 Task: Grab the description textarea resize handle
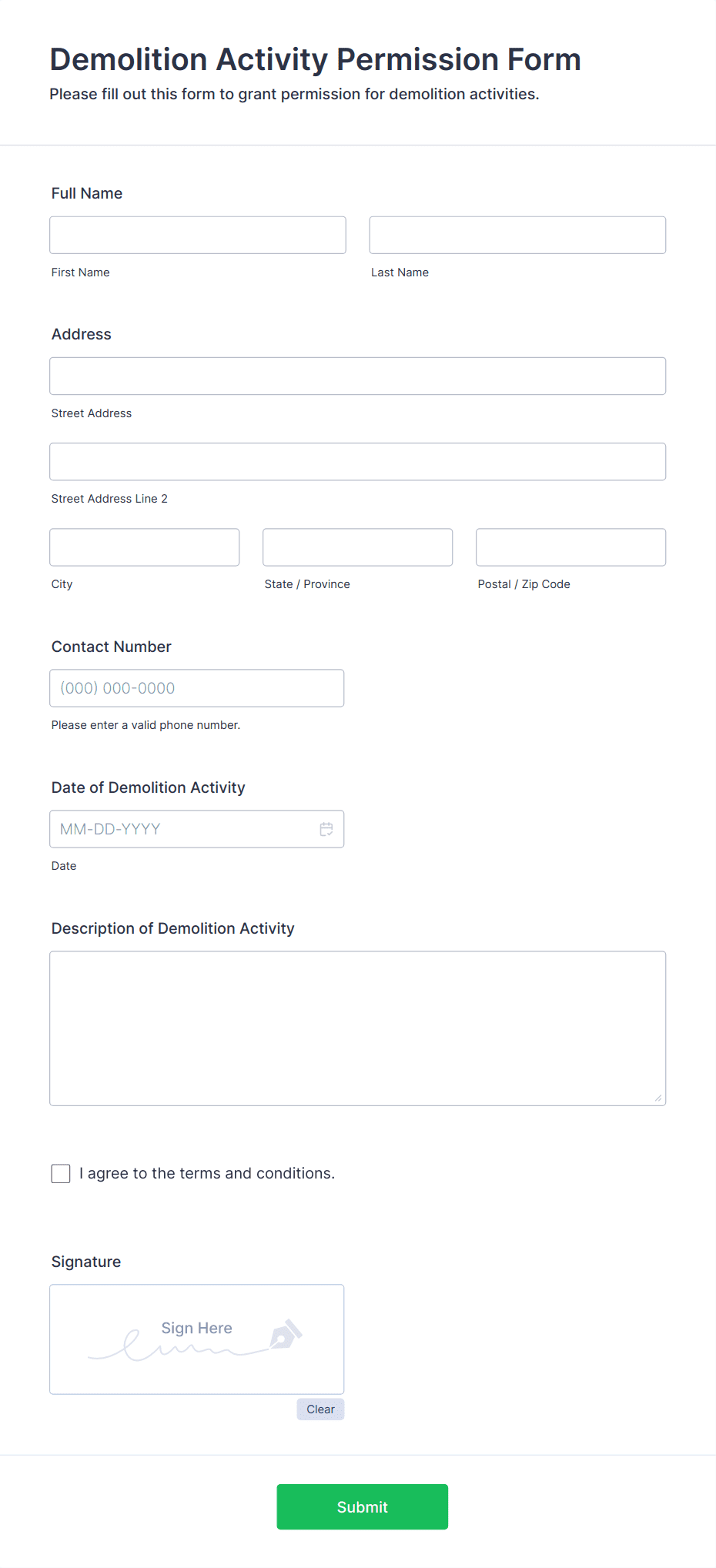658,1098
